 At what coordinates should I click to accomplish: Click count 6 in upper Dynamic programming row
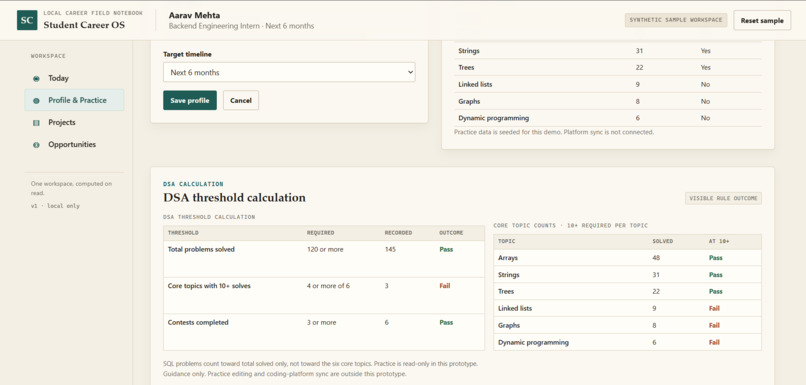(637, 118)
